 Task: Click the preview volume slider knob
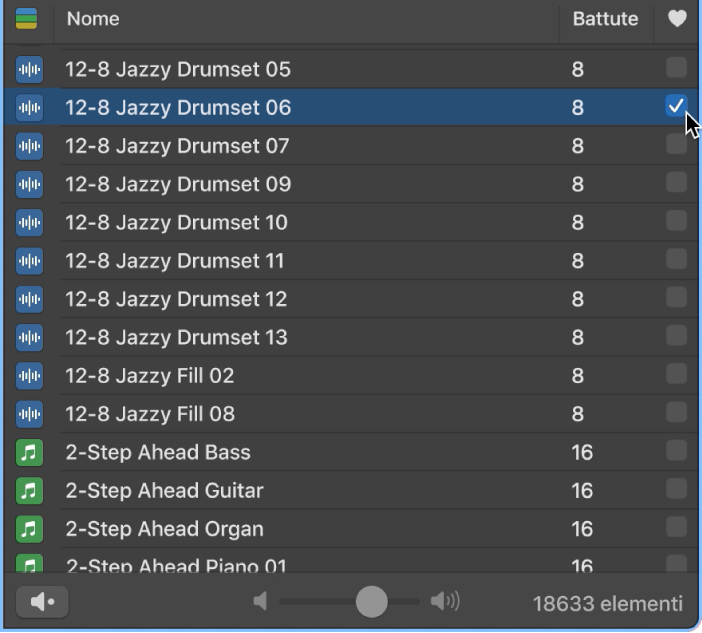click(371, 601)
